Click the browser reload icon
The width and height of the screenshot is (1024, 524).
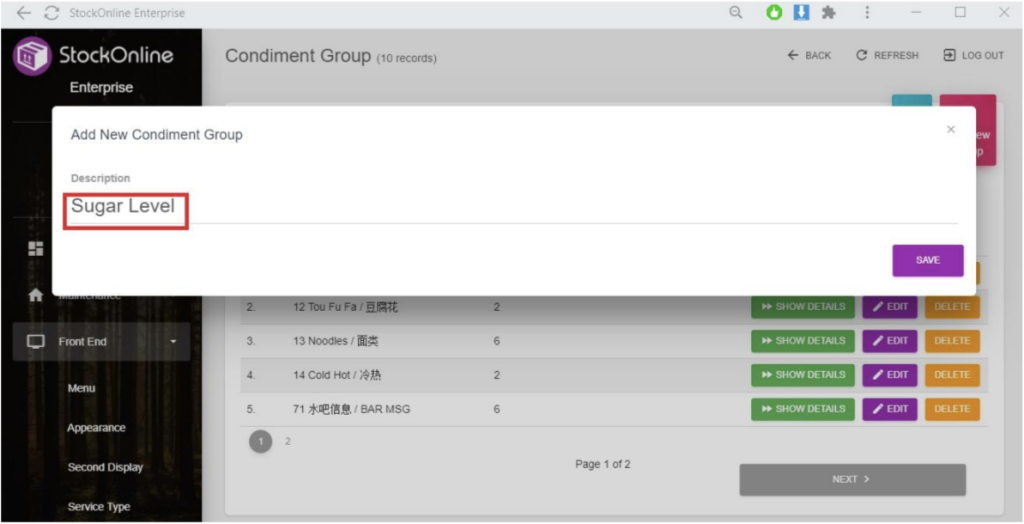51,13
